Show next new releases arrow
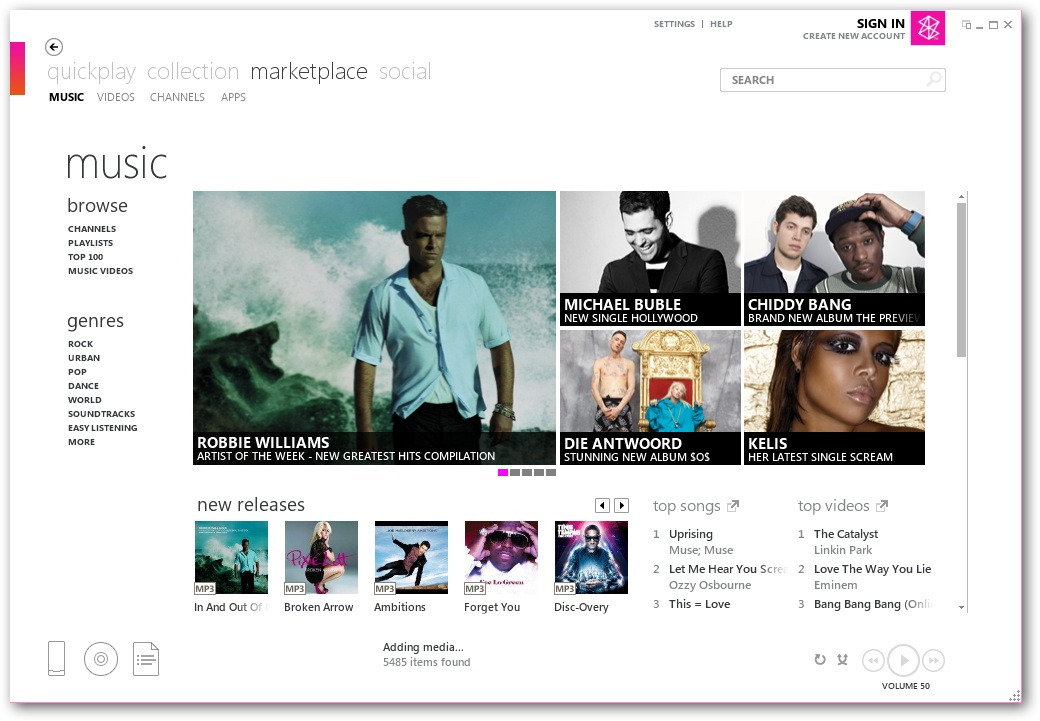This screenshot has width=1040, height=721. pos(621,505)
